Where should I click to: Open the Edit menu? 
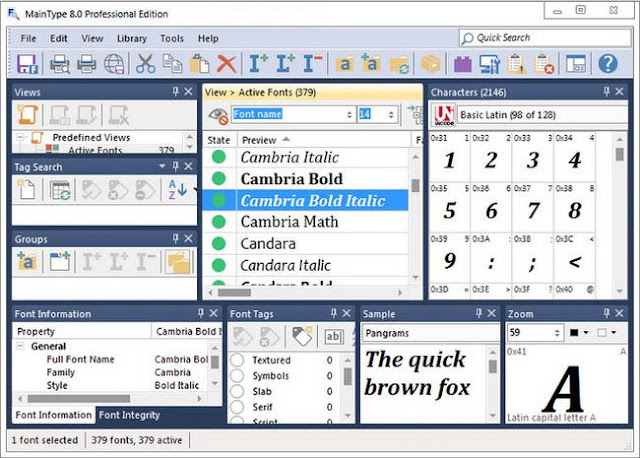(x=58, y=38)
